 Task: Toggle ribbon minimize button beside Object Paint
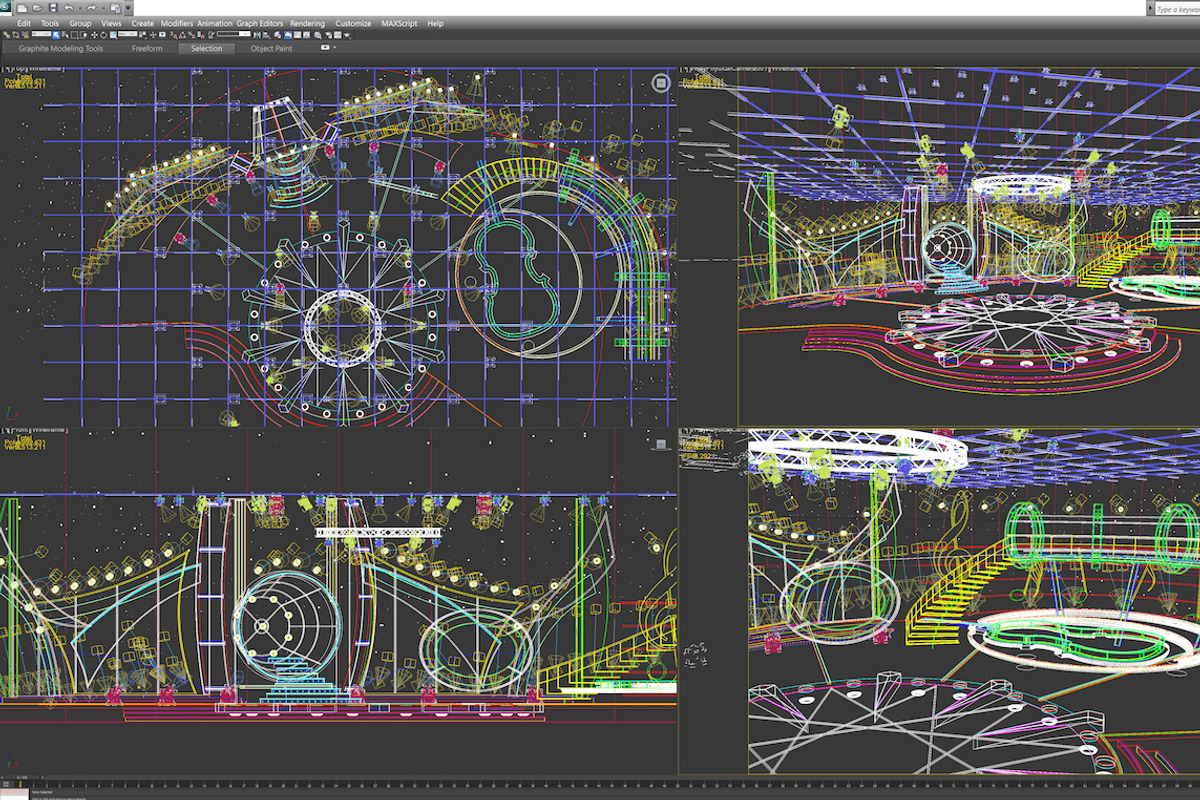(x=325, y=47)
